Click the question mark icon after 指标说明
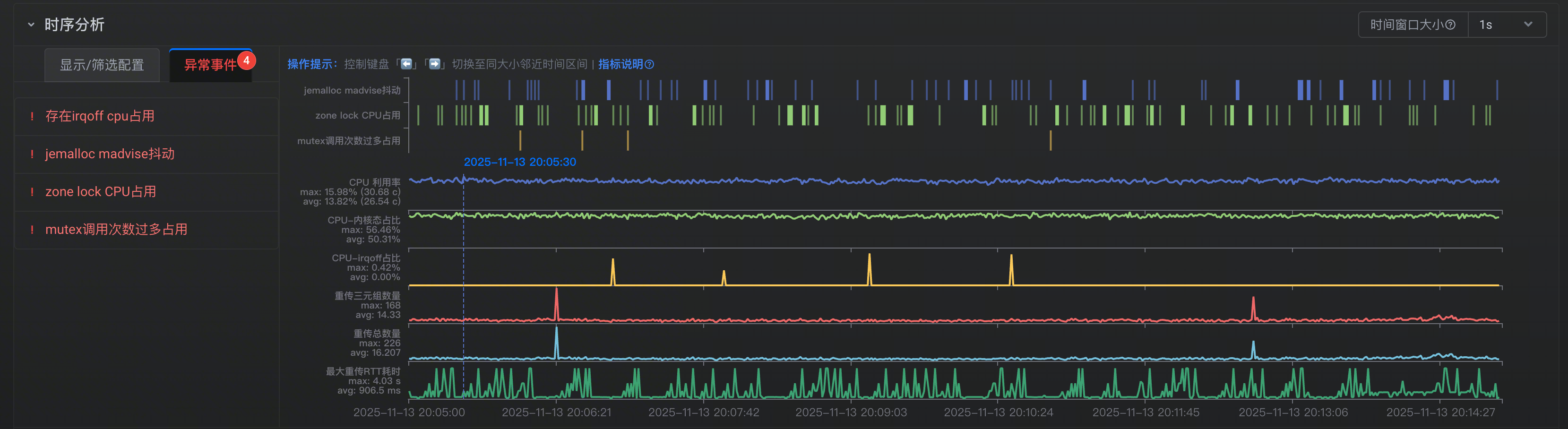The width and height of the screenshot is (1568, 429). [x=649, y=65]
